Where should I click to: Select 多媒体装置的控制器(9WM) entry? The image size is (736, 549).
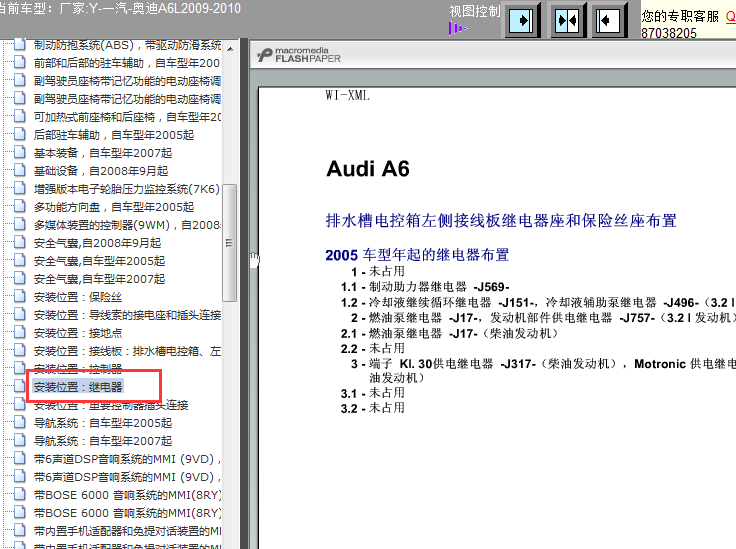pyautogui.click(x=127, y=225)
